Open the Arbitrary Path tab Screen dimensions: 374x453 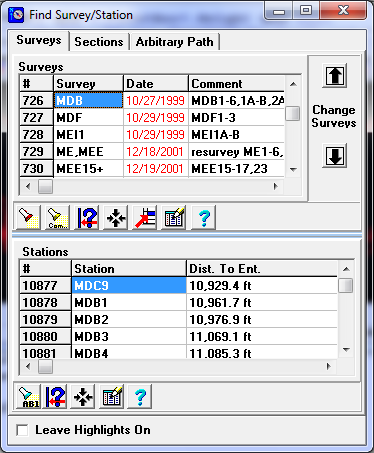click(x=175, y=42)
